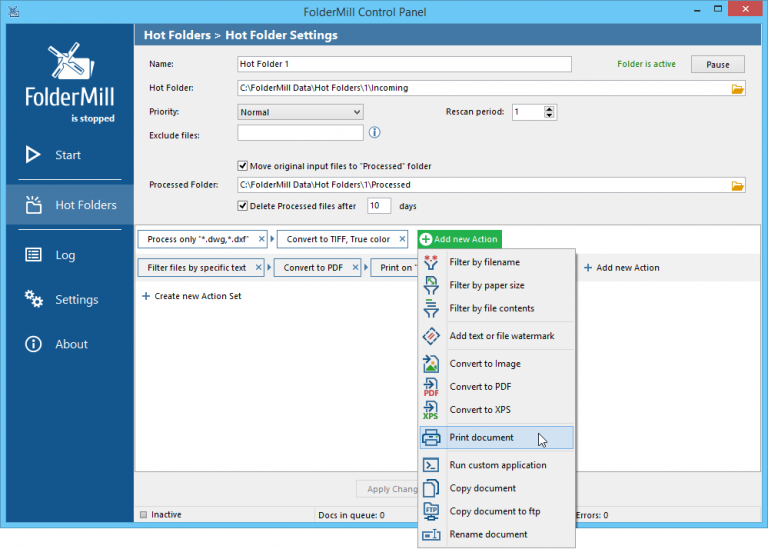Remove the "Process only *.dwg,*.dxf" filter action
This screenshot has height=549, width=768.
tap(262, 240)
